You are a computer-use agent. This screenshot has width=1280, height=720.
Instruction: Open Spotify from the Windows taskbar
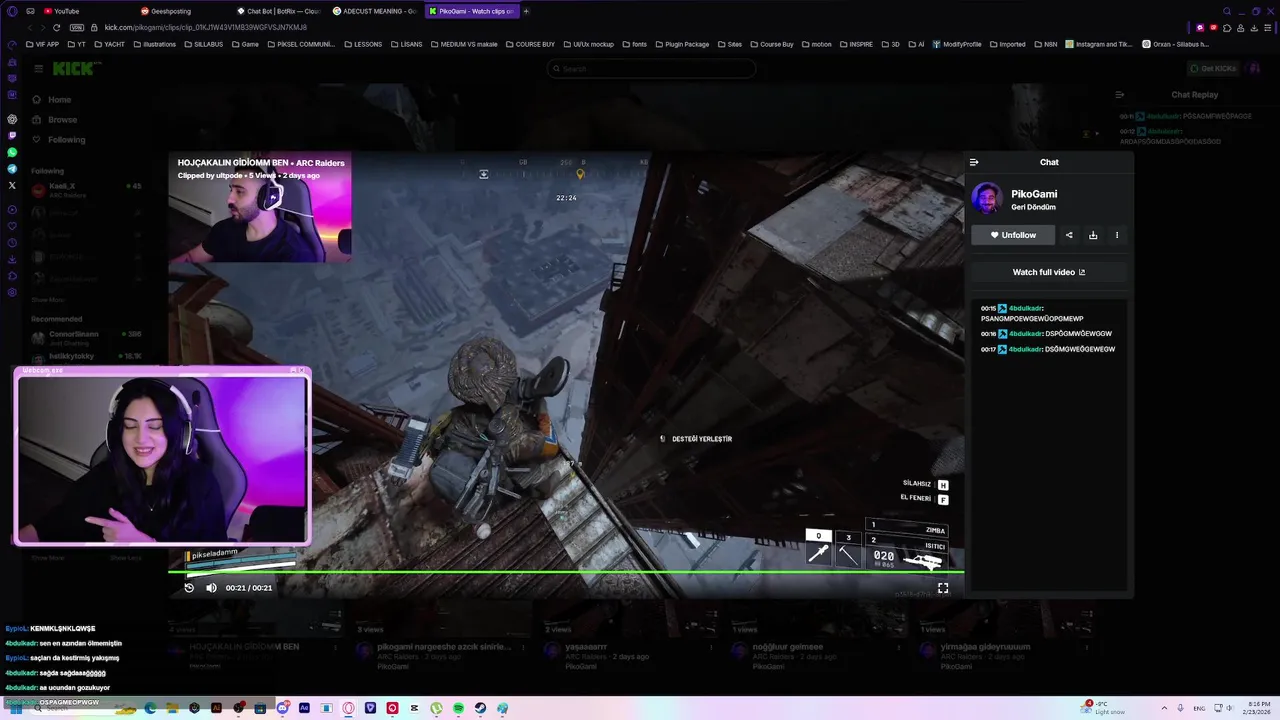(458, 708)
